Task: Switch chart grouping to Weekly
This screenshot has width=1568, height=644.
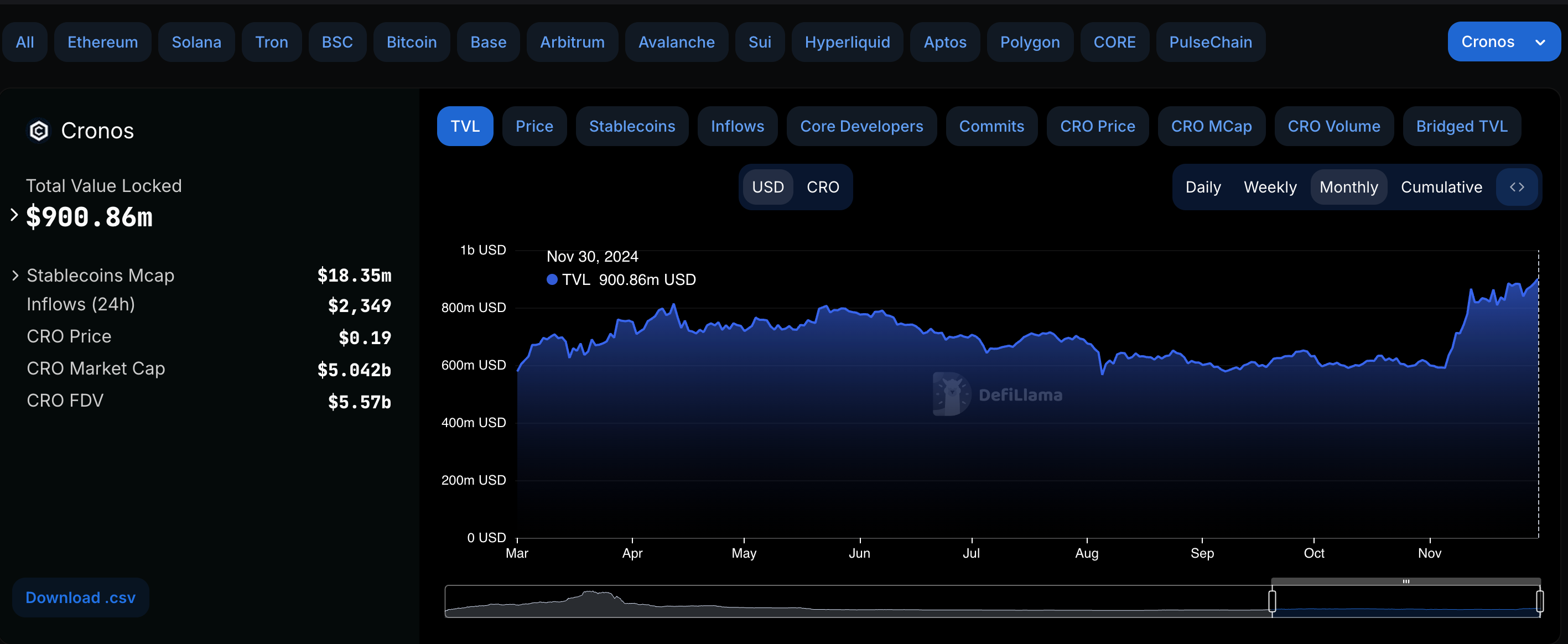Action: pyautogui.click(x=1270, y=187)
